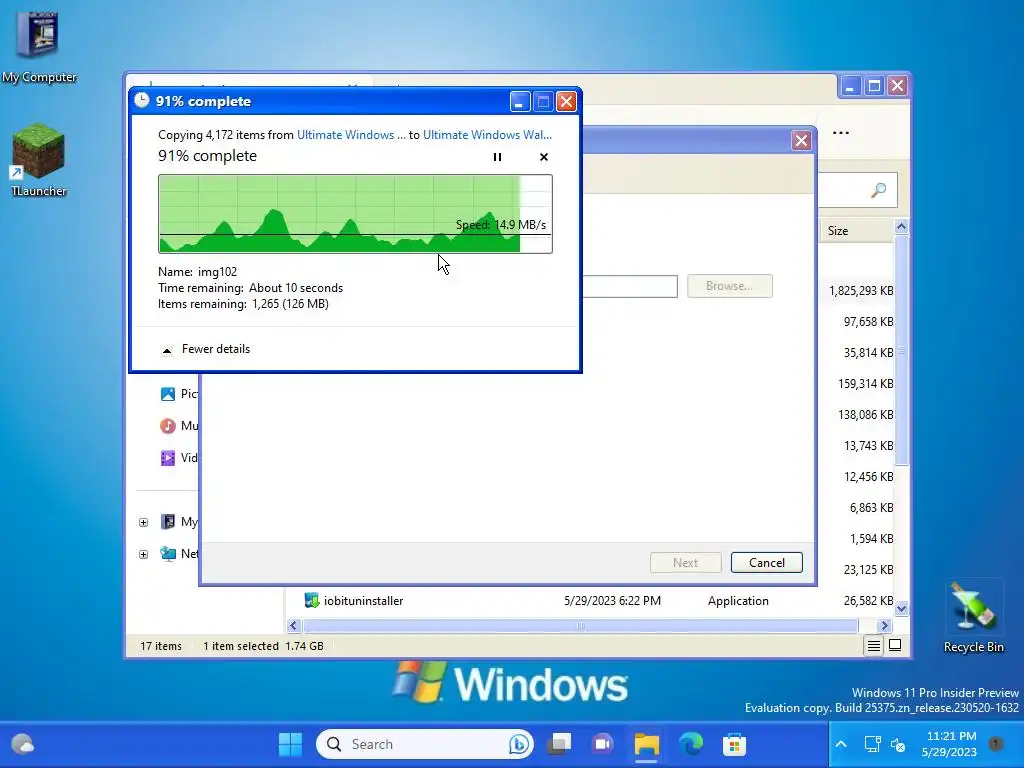
Task: Open the File Explorer three-dots menu
Action: [x=840, y=133]
